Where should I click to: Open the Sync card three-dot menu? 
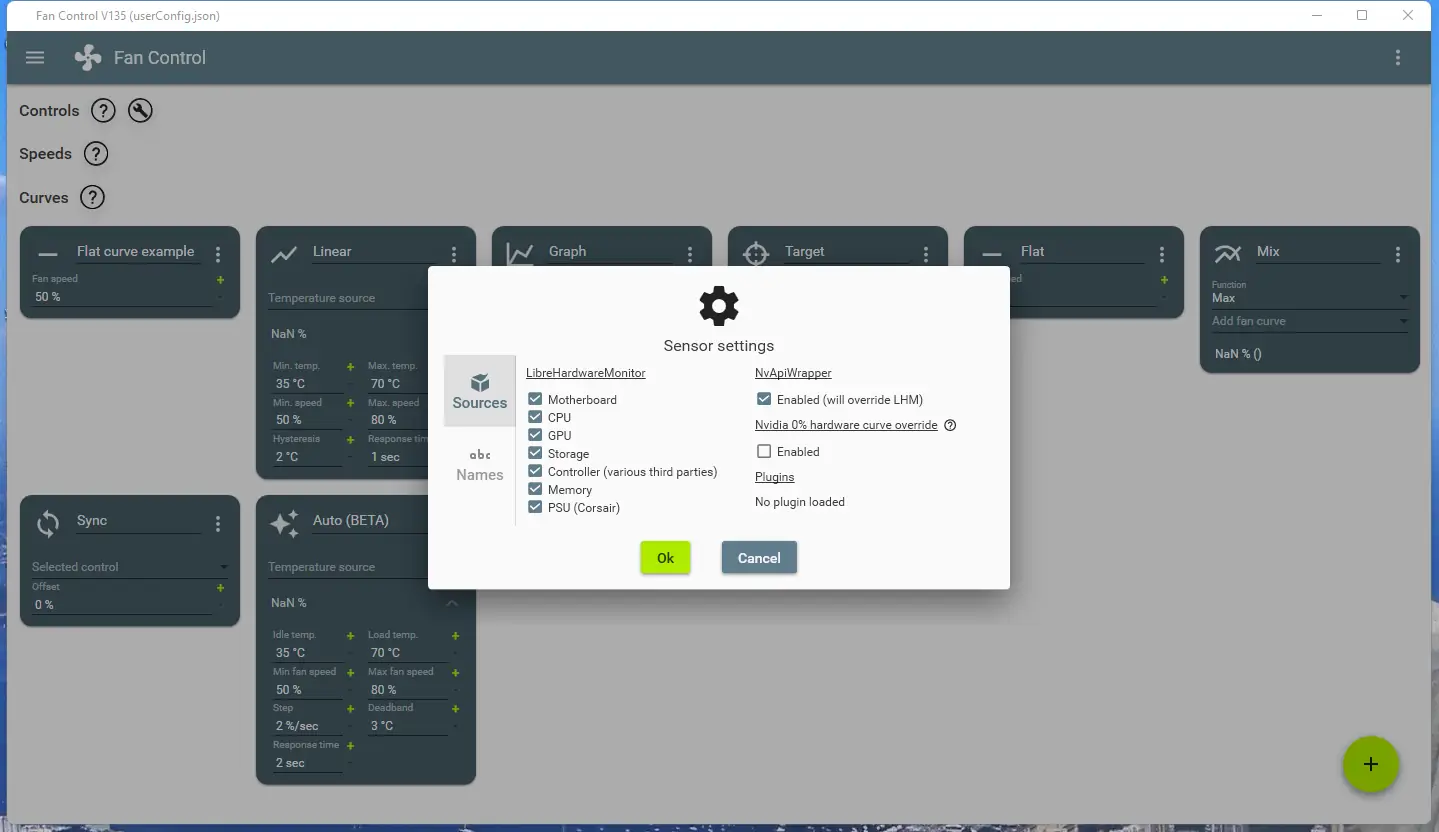[x=218, y=524]
